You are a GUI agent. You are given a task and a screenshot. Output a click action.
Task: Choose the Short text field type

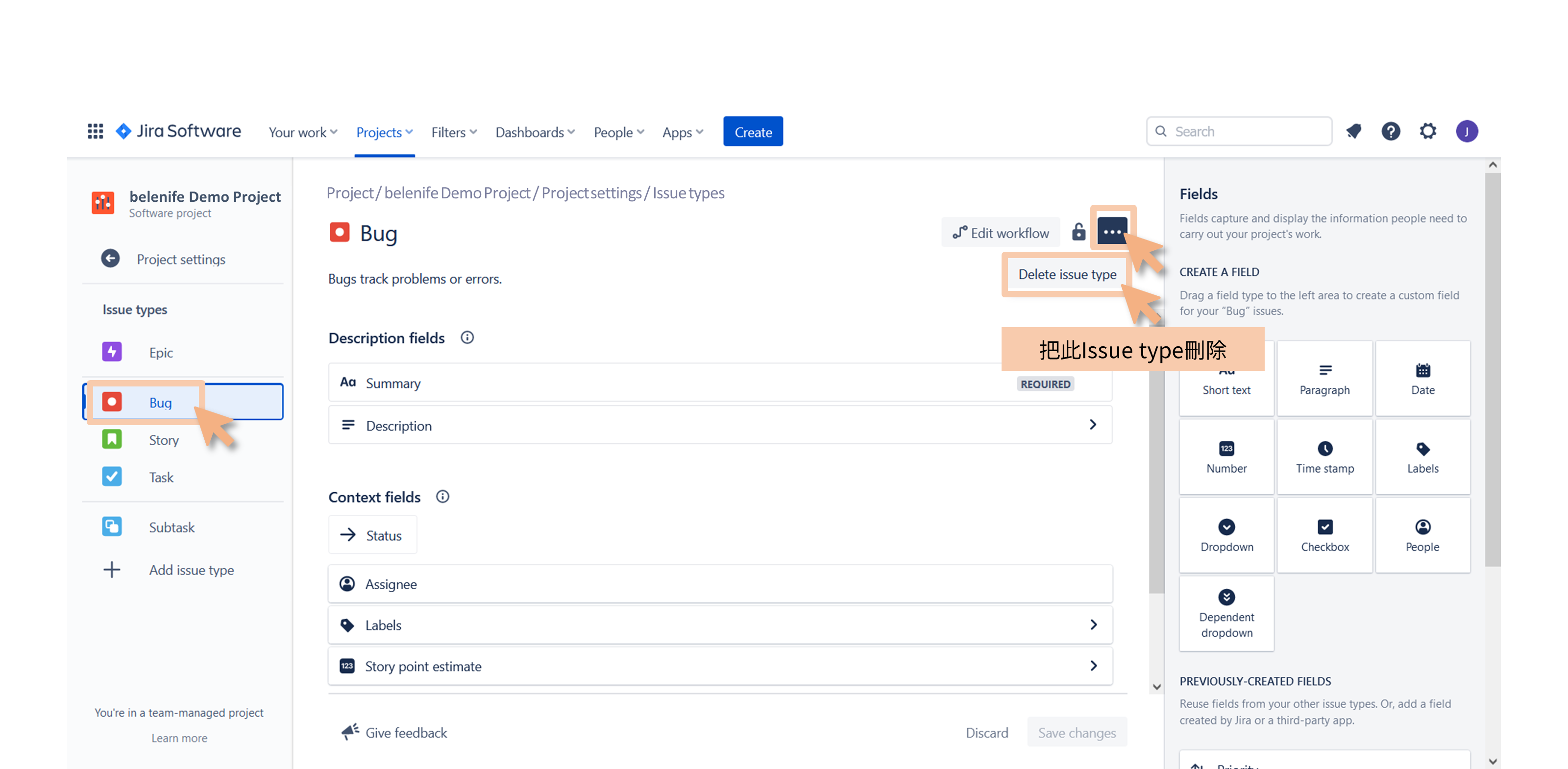tap(1226, 389)
